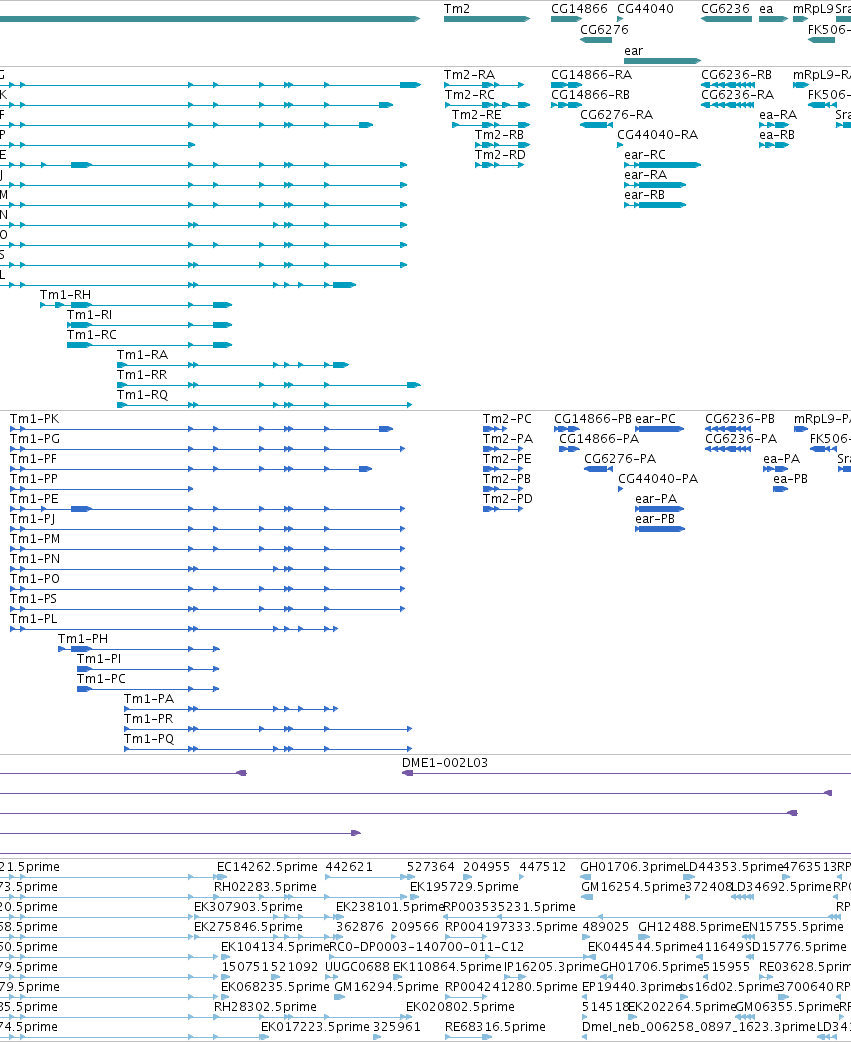The image size is (851, 1042).
Task: Click the ear-RC transcript label
Action: pyautogui.click(x=644, y=154)
